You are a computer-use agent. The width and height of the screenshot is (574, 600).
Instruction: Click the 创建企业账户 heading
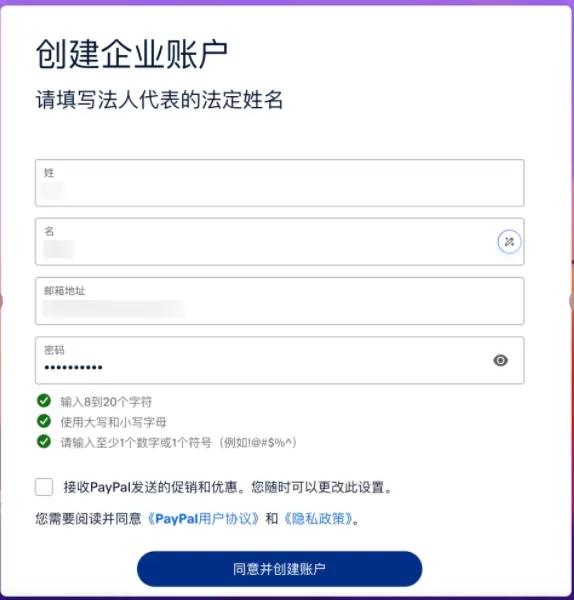click(x=132, y=54)
